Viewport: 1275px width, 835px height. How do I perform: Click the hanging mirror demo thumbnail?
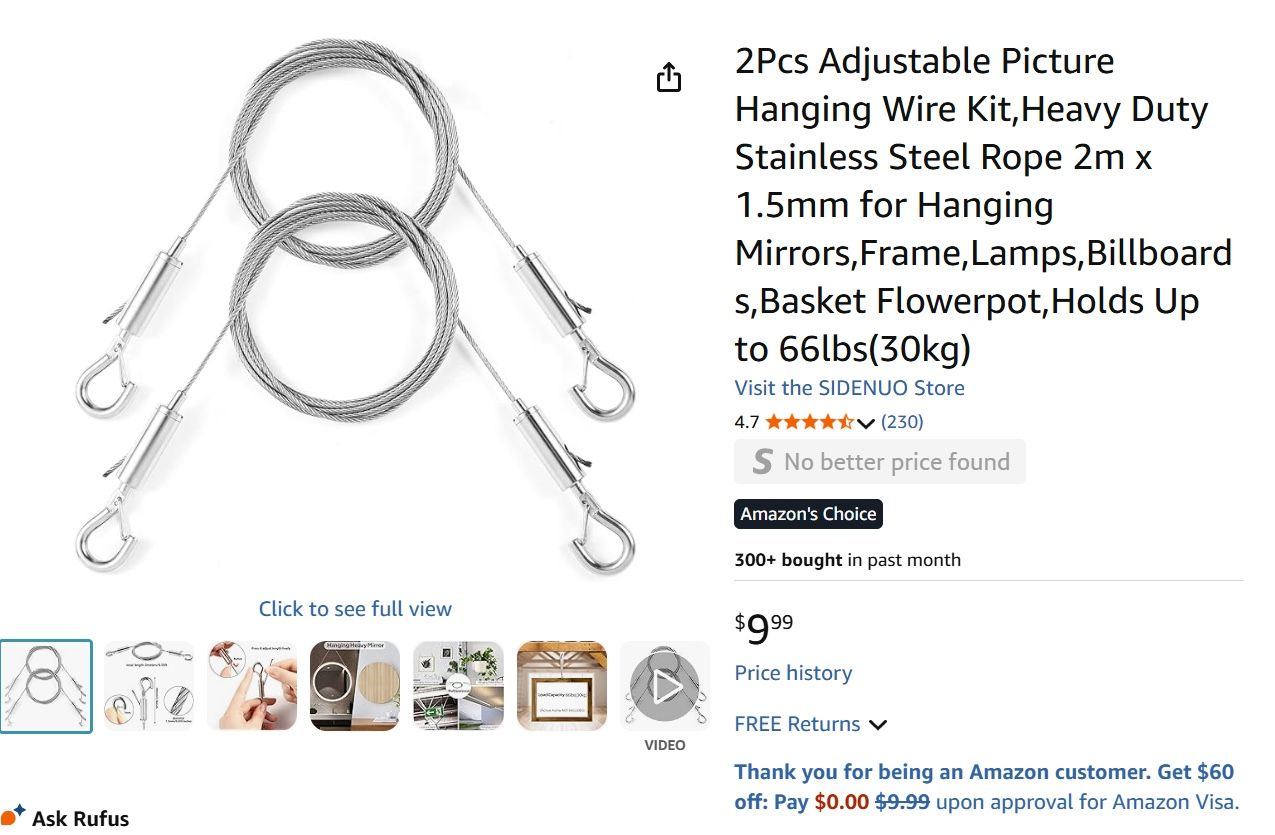[x=355, y=685]
